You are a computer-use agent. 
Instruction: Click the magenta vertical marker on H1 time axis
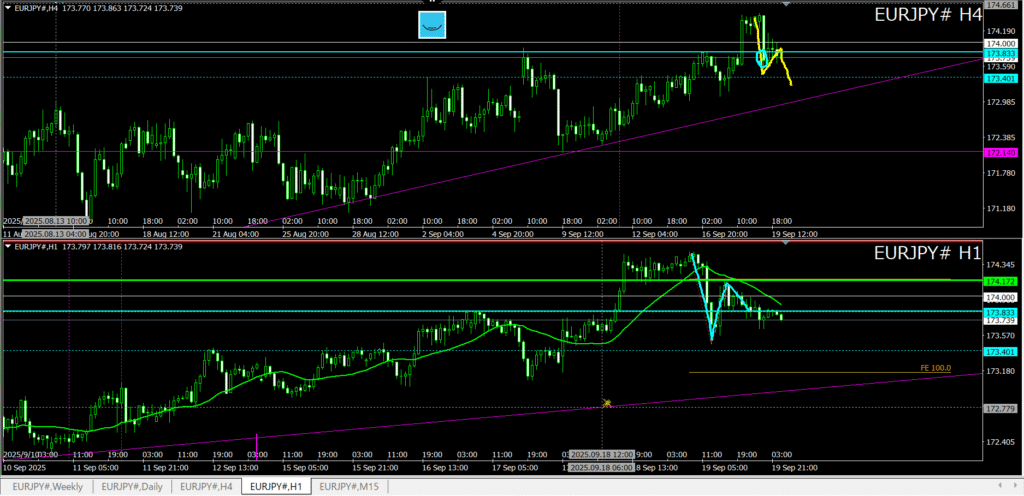coord(257,445)
